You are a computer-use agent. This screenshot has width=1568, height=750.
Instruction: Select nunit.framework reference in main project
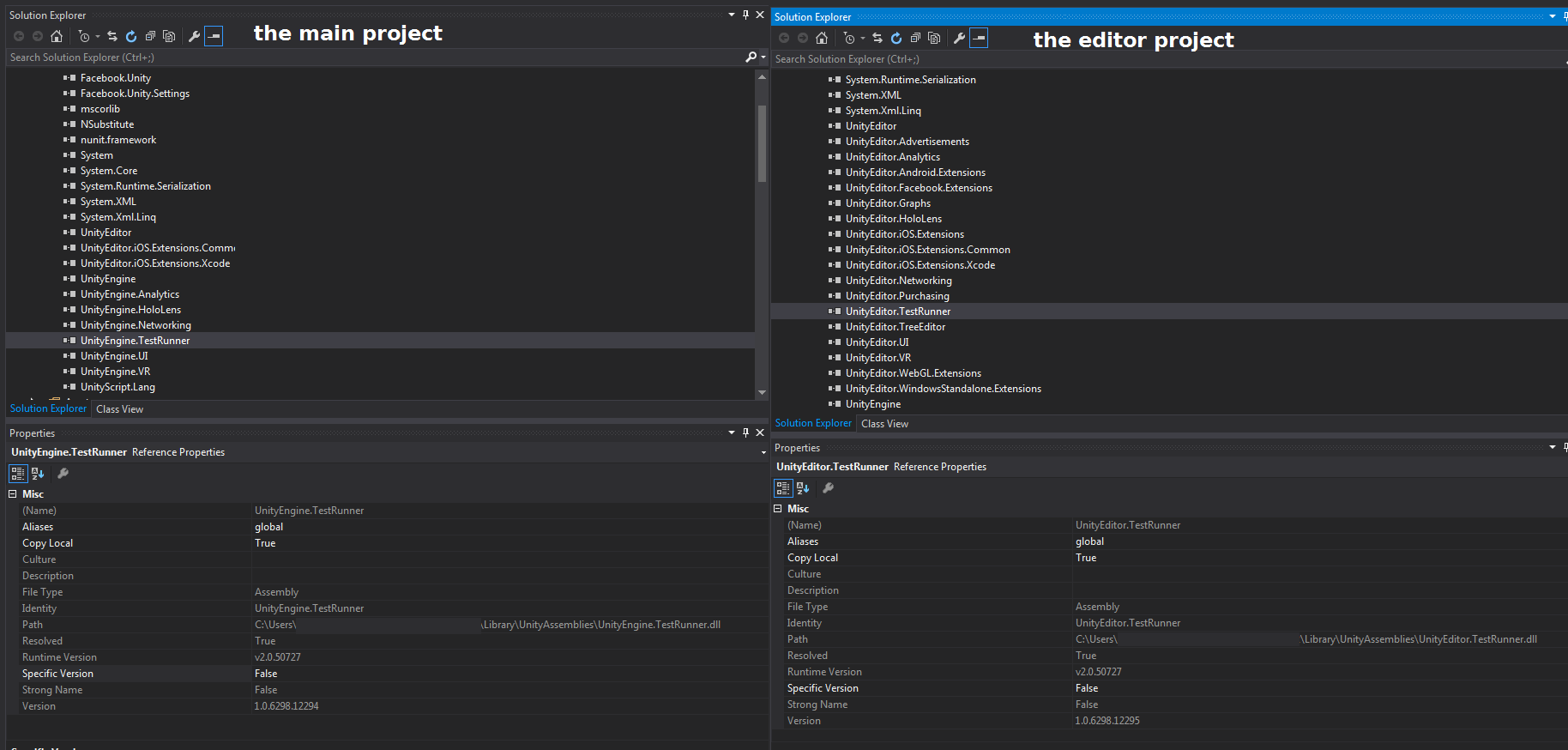pos(118,140)
